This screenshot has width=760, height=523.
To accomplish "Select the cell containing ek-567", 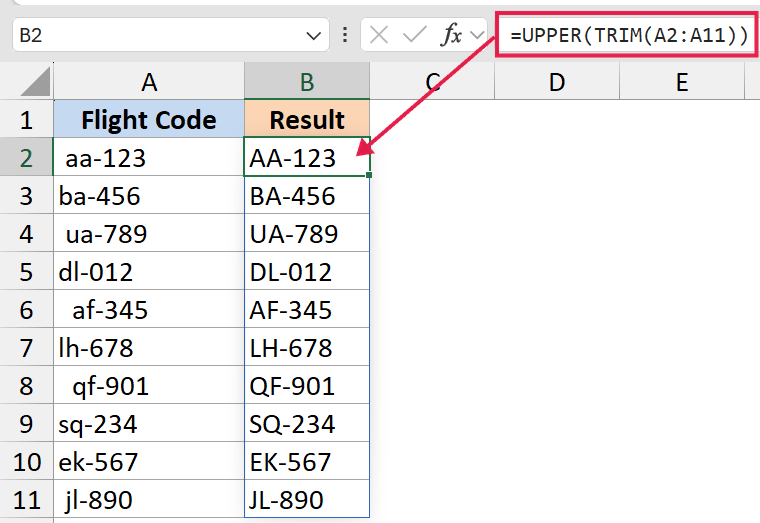I will (149, 461).
